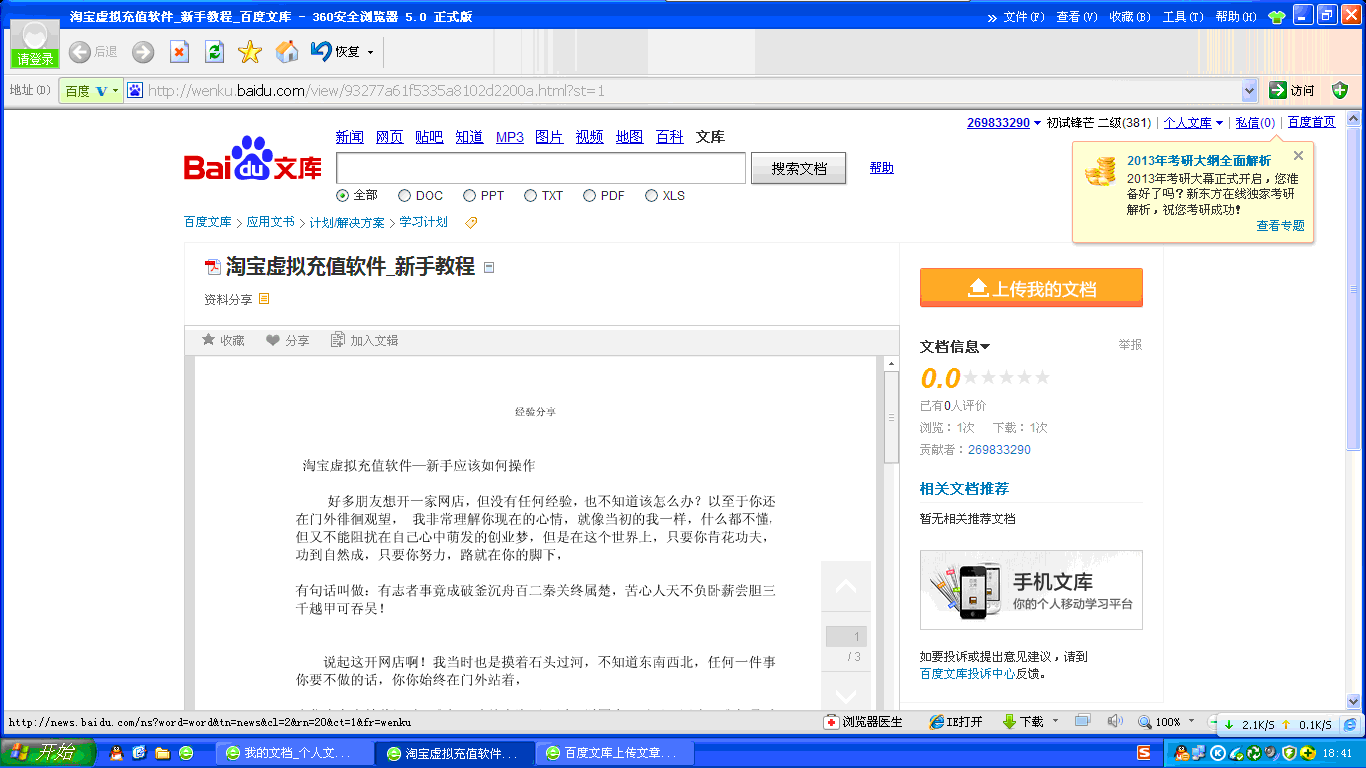
Task: Click the Baidu 文库 logo
Action: pos(253,160)
